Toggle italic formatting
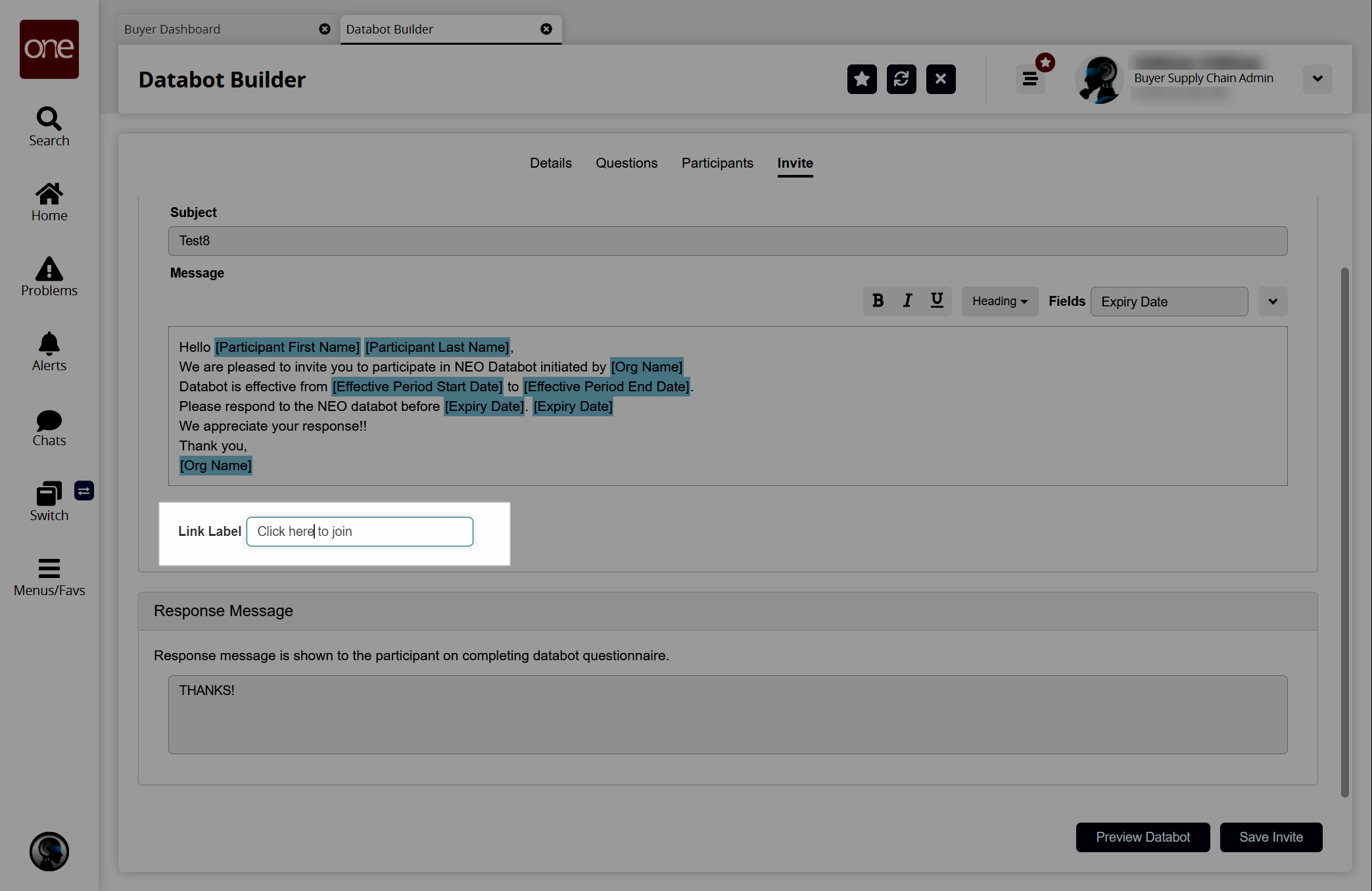This screenshot has height=891, width=1372. pos(907,301)
